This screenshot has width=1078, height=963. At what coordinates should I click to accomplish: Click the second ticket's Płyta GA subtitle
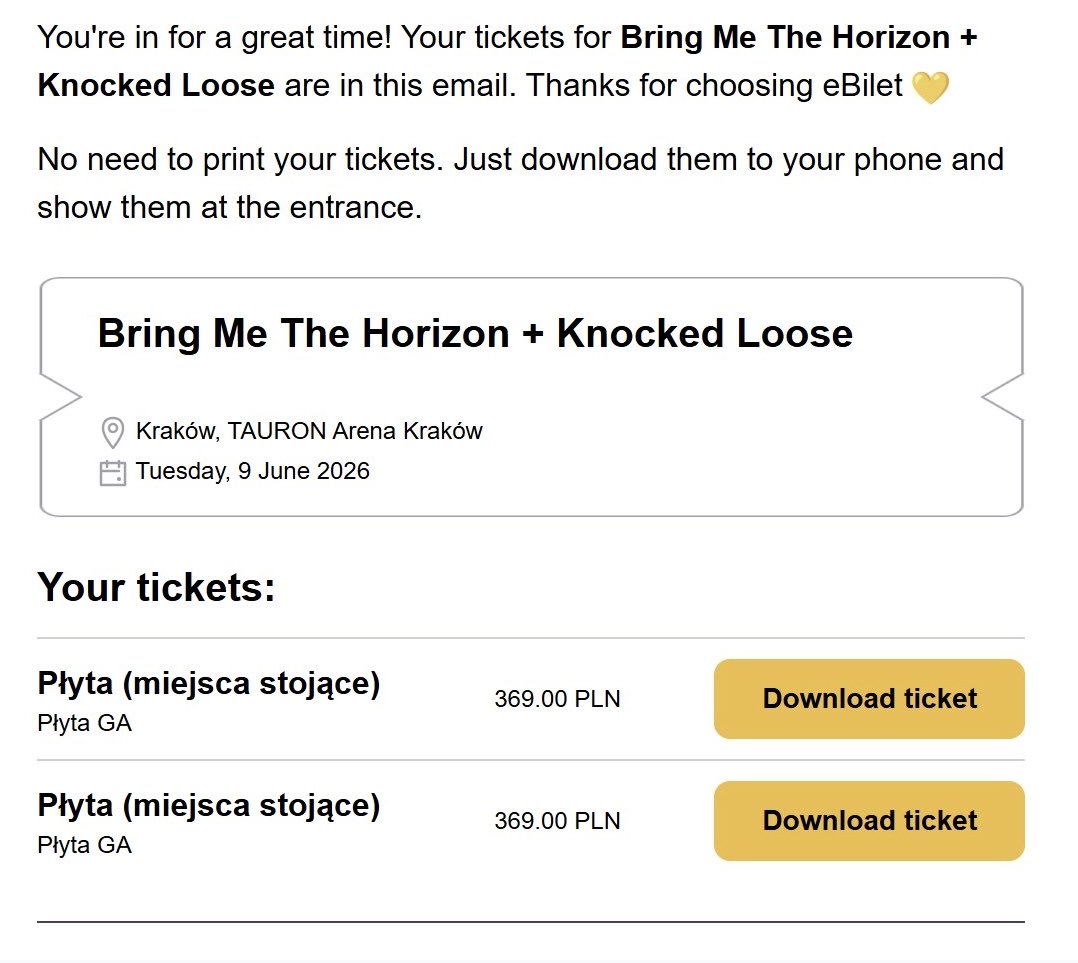click(85, 845)
